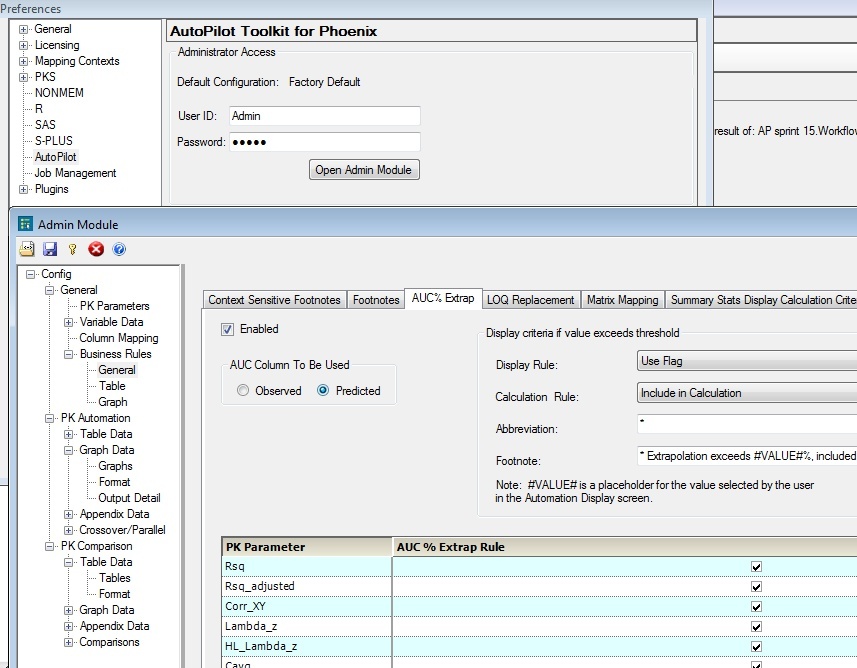This screenshot has height=668, width=857.
Task: Select SAS in the Preferences tree
Action: [x=45, y=125]
